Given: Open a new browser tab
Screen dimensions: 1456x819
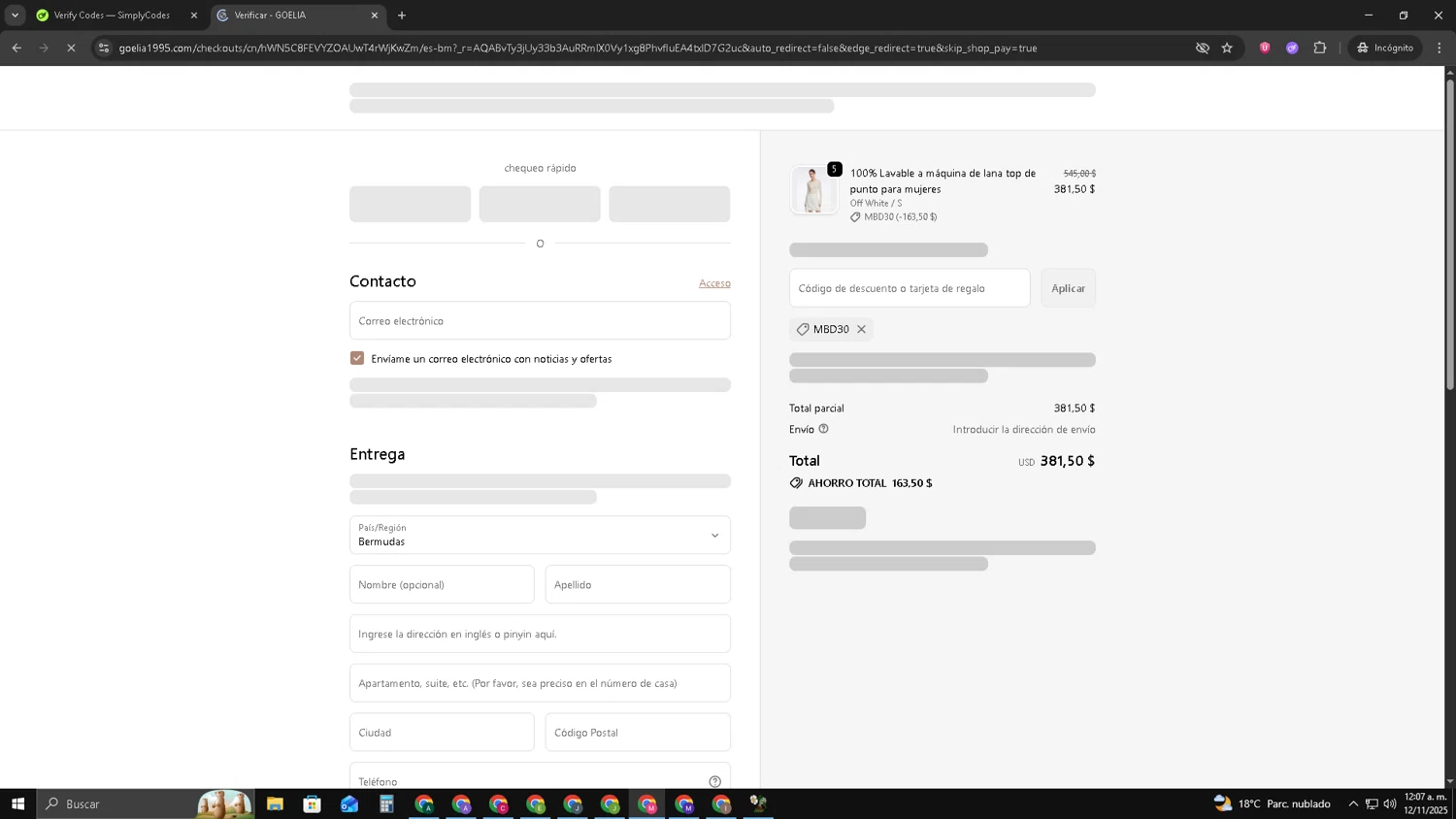Looking at the screenshot, I should pos(402,16).
